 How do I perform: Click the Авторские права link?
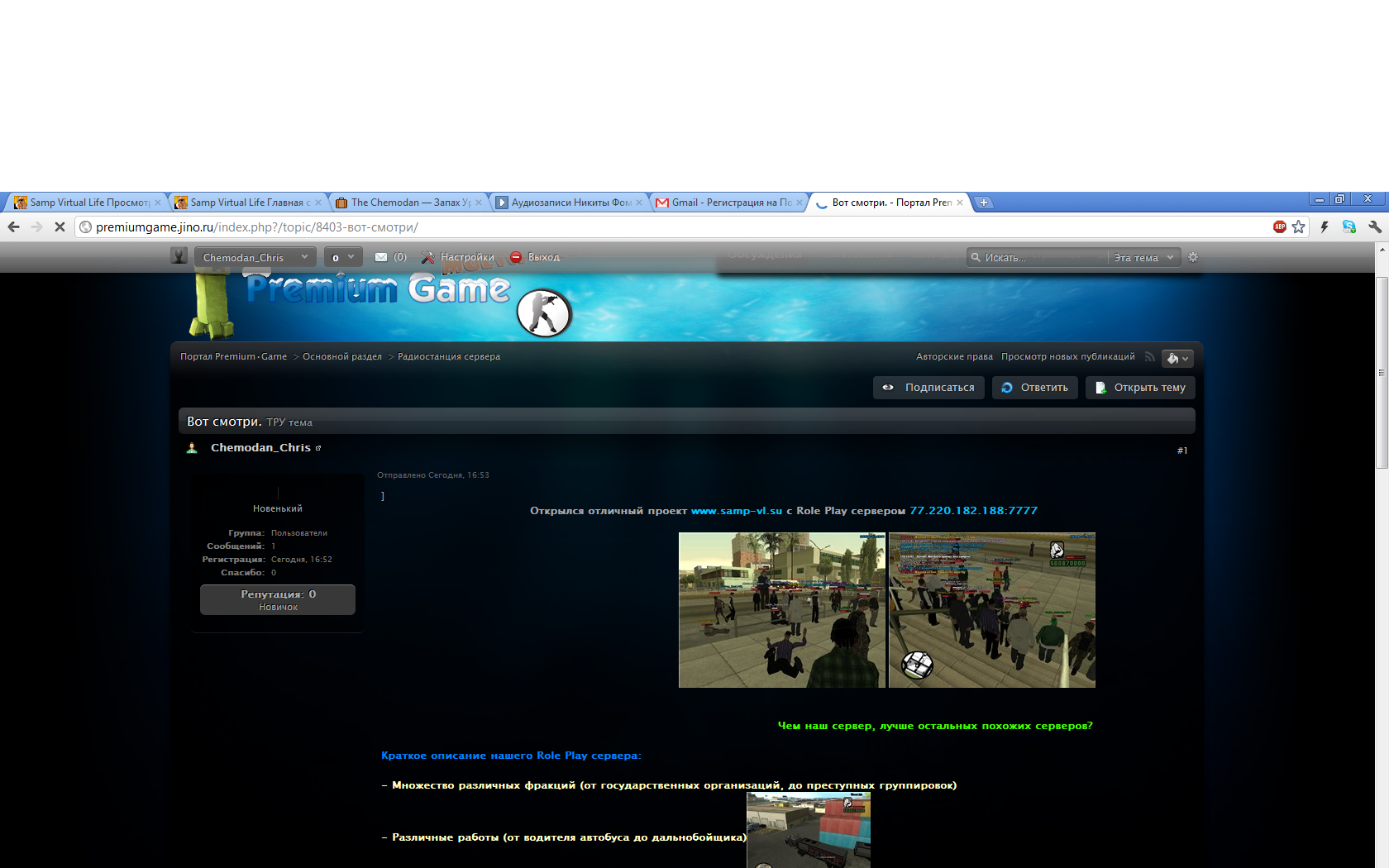(954, 357)
